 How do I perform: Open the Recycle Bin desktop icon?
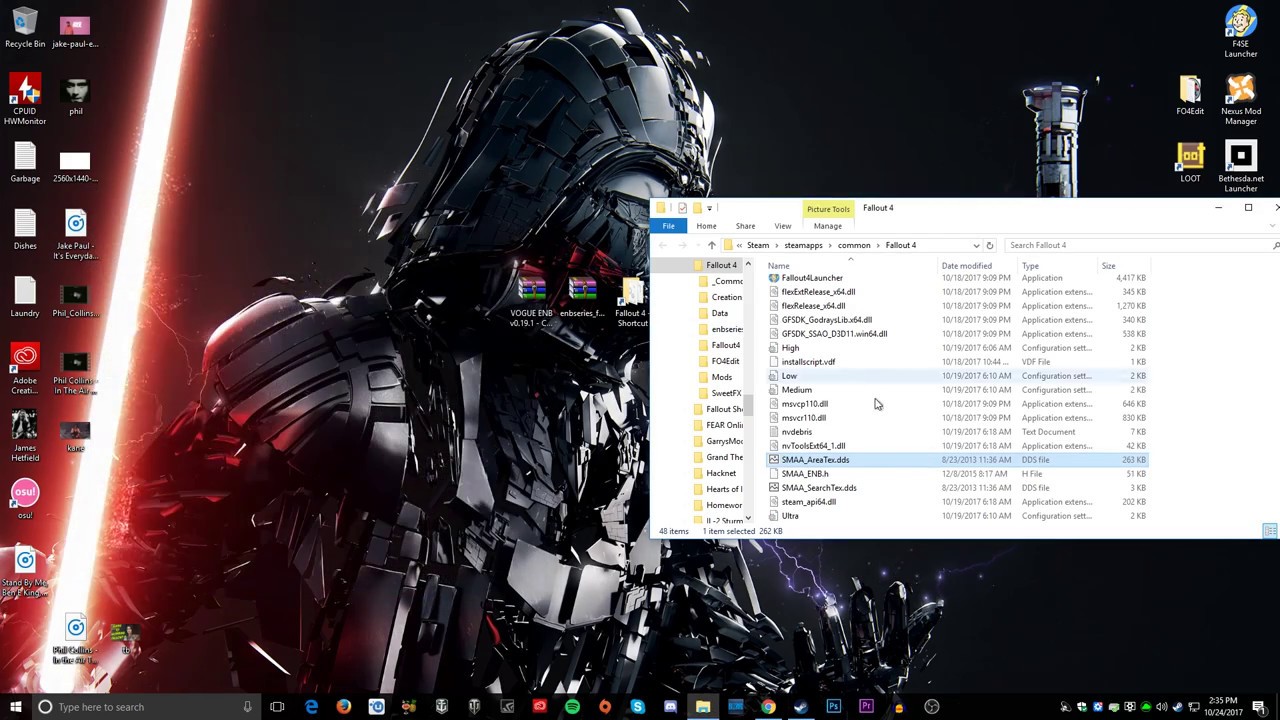(25, 28)
